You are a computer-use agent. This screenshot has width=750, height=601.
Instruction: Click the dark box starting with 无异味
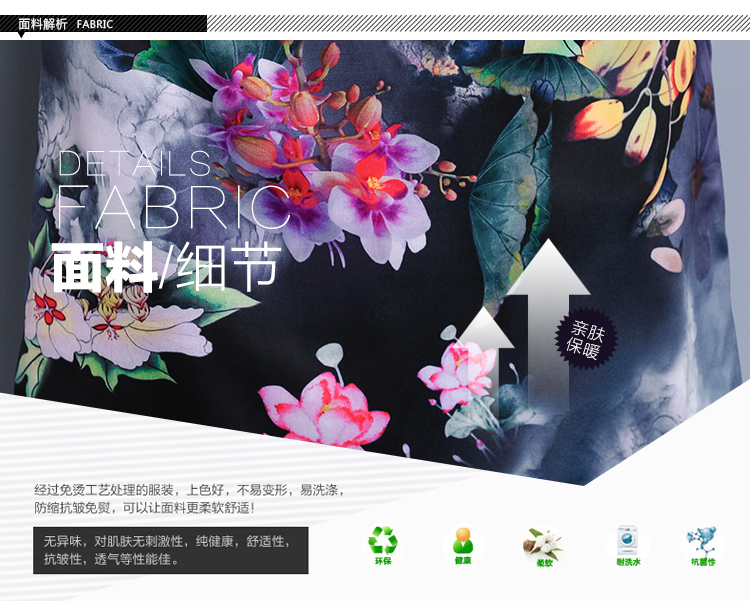coord(170,550)
